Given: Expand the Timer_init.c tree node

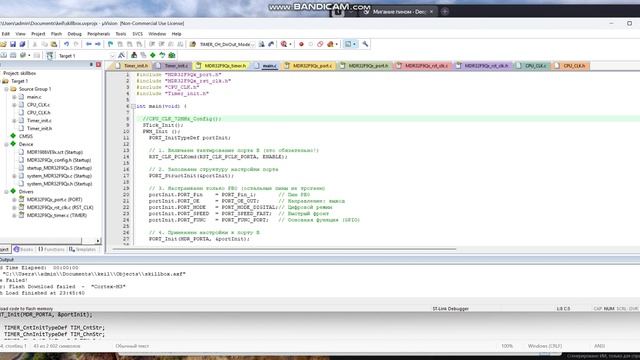Looking at the screenshot, I should coord(14,121).
